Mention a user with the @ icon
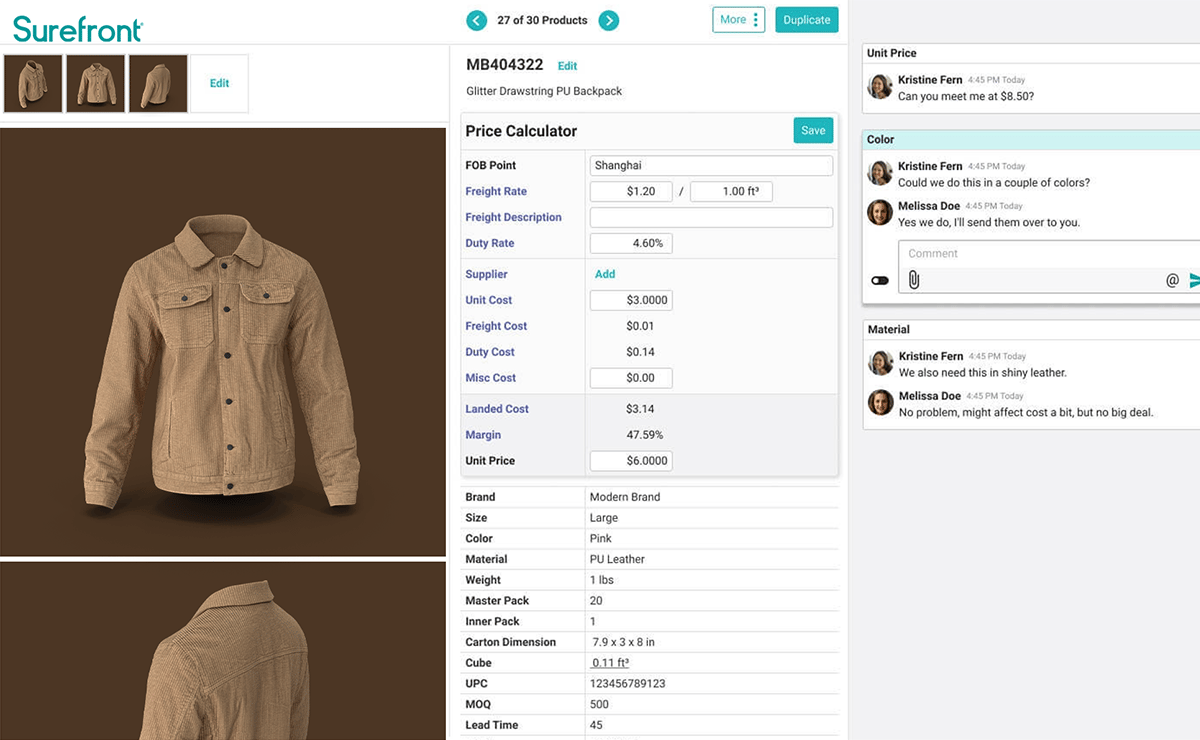This screenshot has height=740, width=1200. (x=1172, y=280)
